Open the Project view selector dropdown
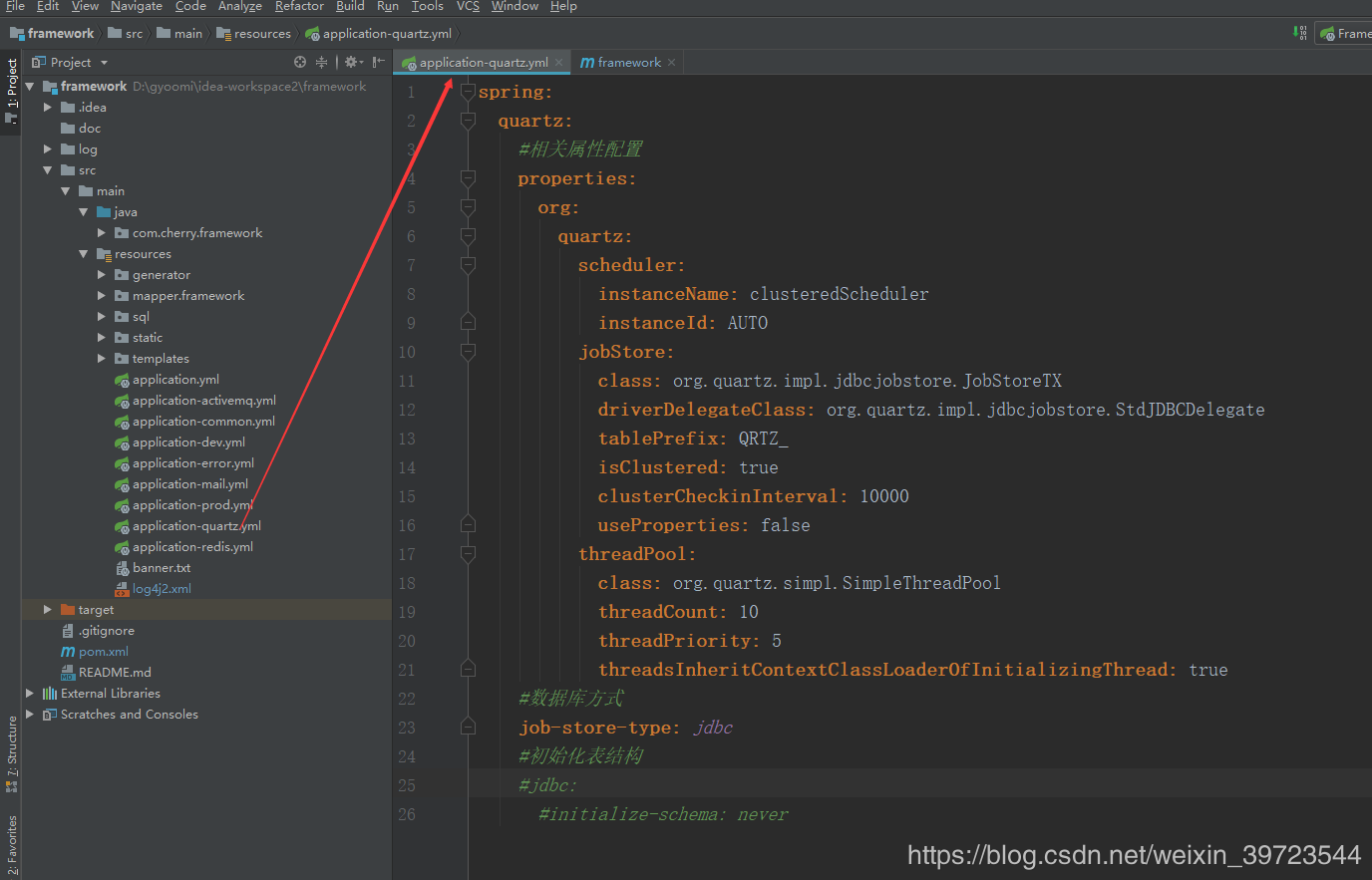This screenshot has height=880, width=1372. pyautogui.click(x=70, y=62)
